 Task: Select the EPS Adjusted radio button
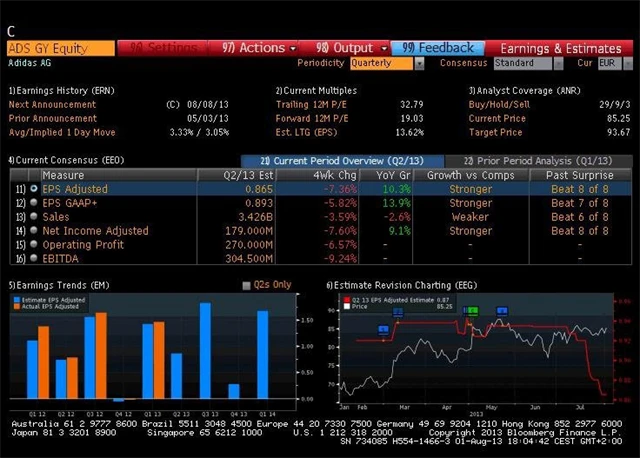tap(35, 189)
